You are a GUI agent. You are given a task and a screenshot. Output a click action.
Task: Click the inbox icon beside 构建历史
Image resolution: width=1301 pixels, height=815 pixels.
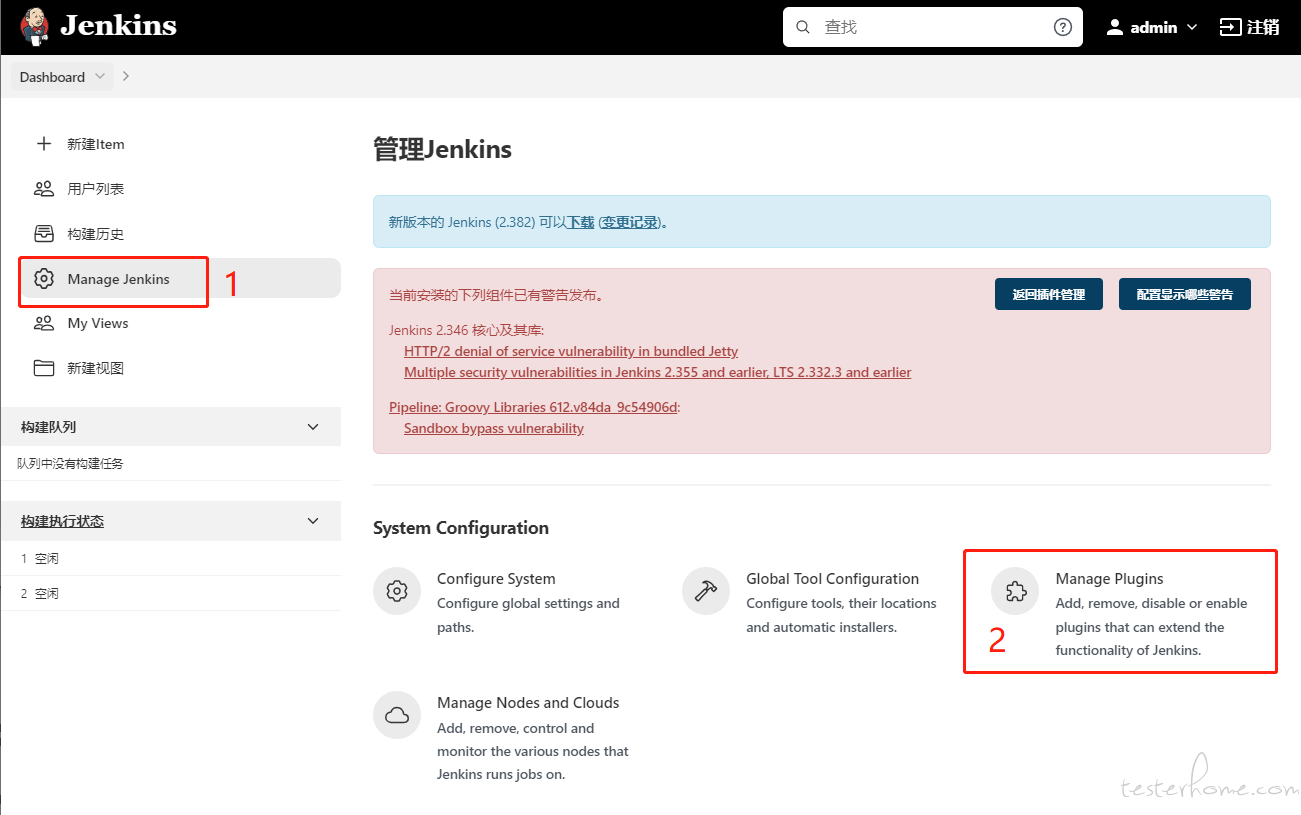tap(44, 234)
